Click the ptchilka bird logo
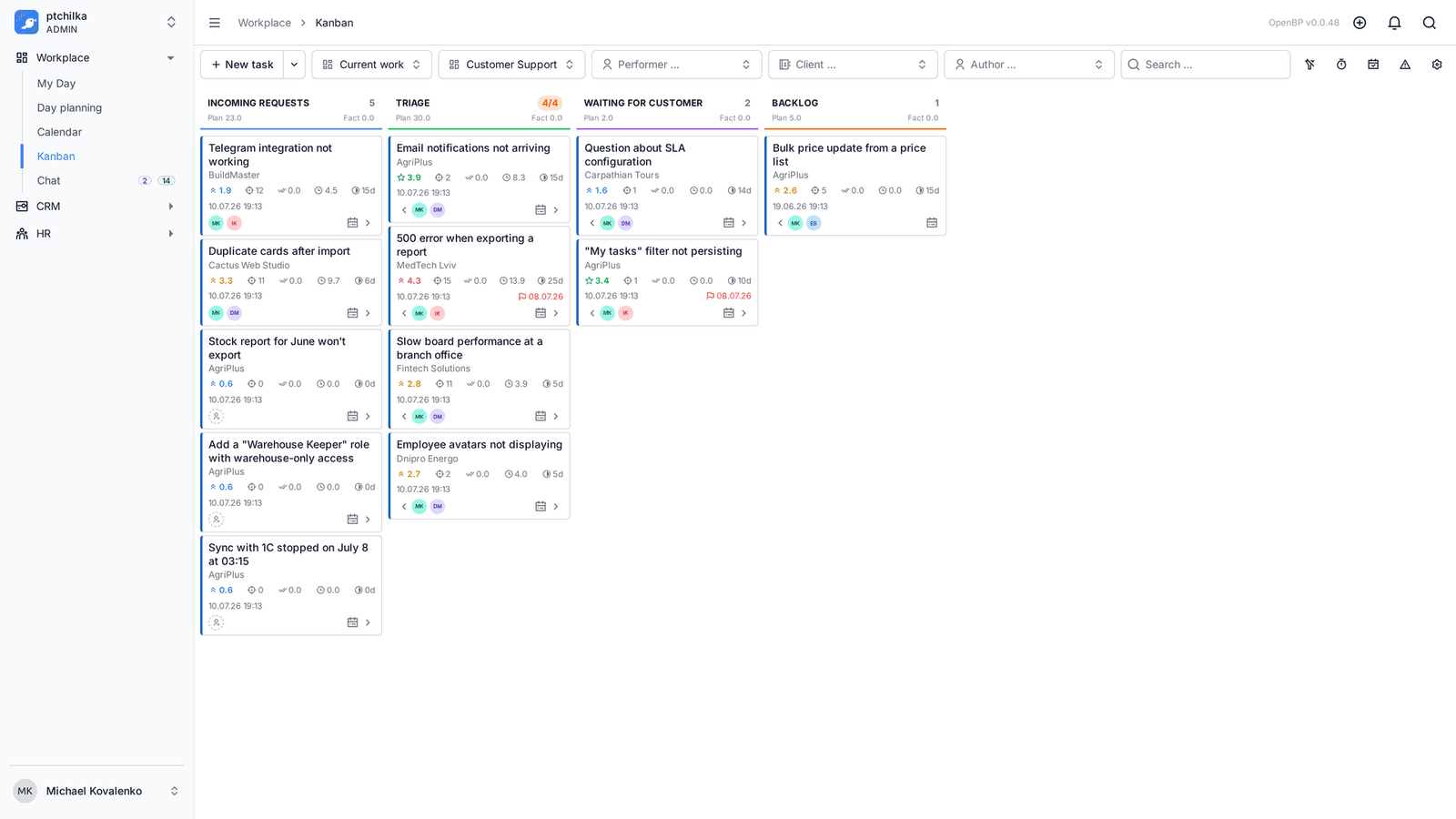This screenshot has width=1456, height=819. pyautogui.click(x=26, y=22)
